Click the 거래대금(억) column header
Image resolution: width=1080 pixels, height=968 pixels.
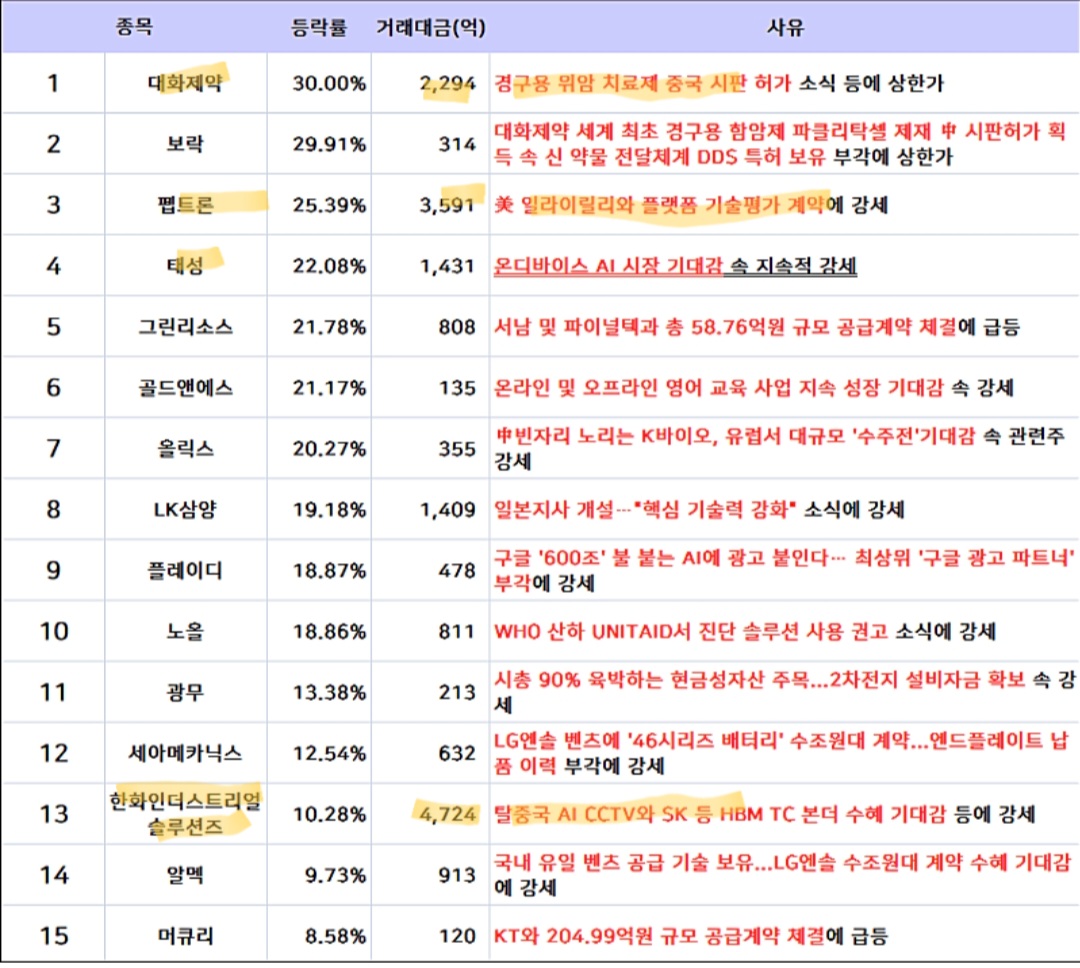[x=430, y=27]
